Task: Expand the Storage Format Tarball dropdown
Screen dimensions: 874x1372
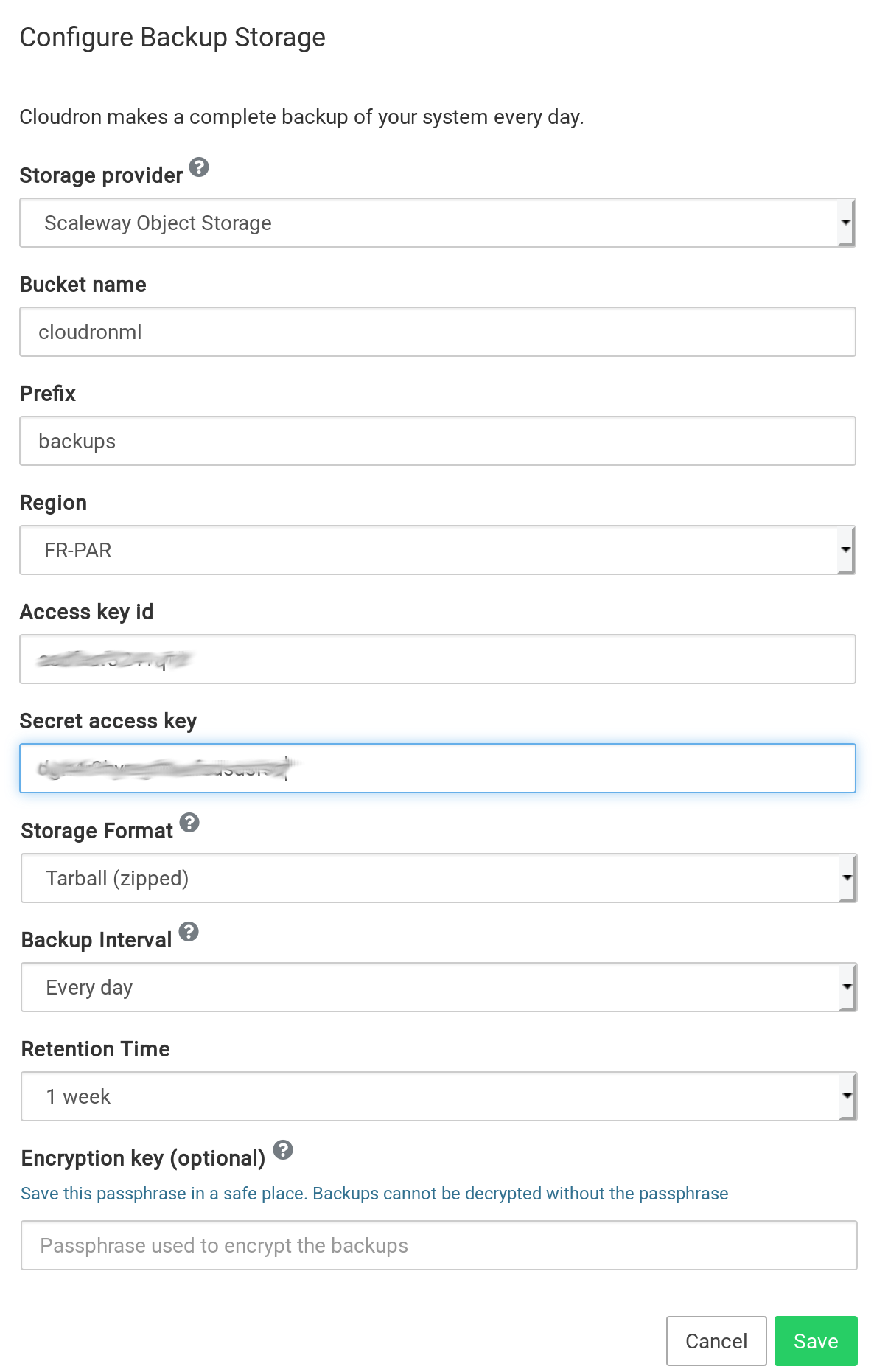Action: click(438, 878)
